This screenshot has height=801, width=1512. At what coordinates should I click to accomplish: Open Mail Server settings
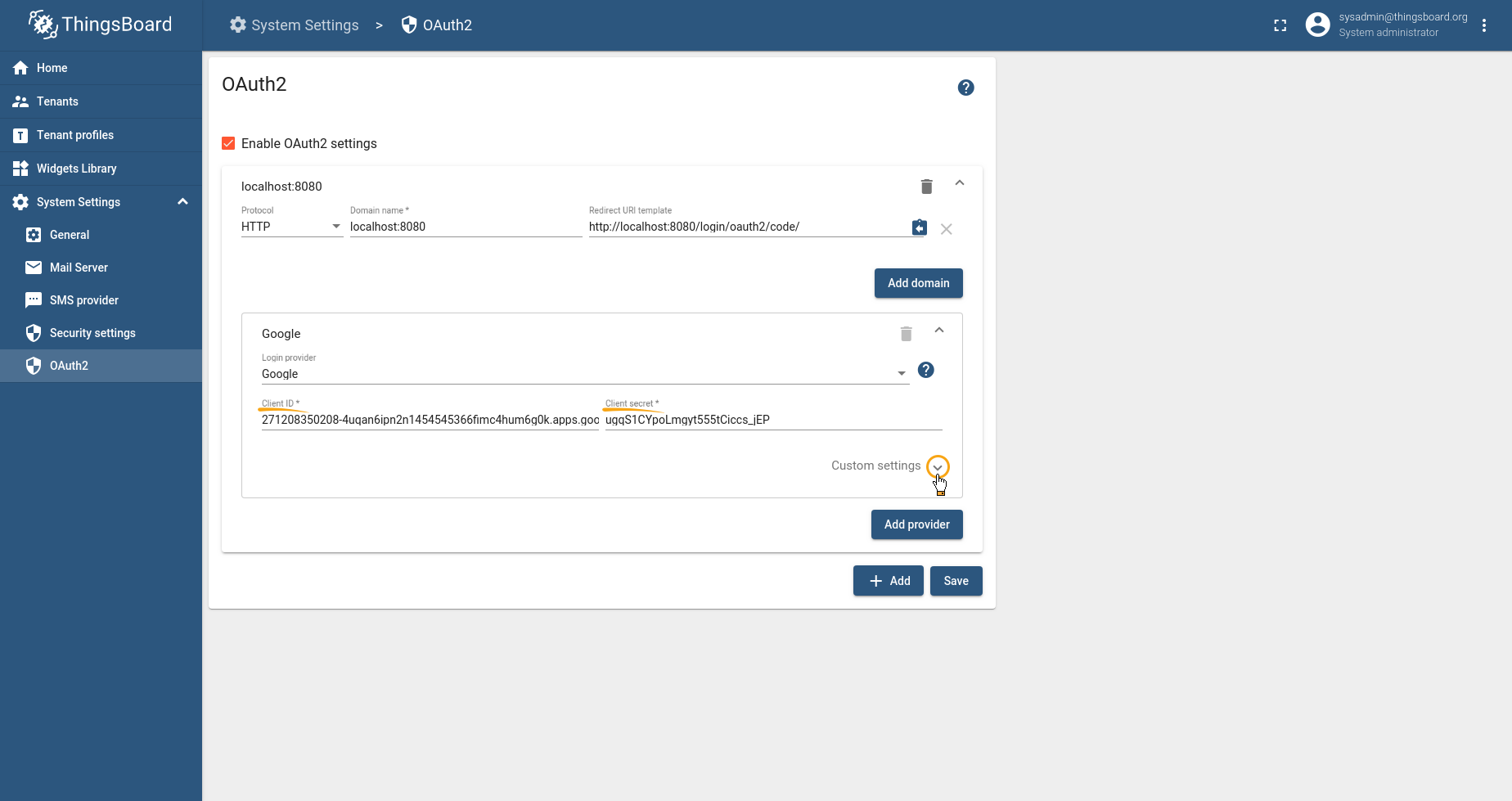coord(101,268)
